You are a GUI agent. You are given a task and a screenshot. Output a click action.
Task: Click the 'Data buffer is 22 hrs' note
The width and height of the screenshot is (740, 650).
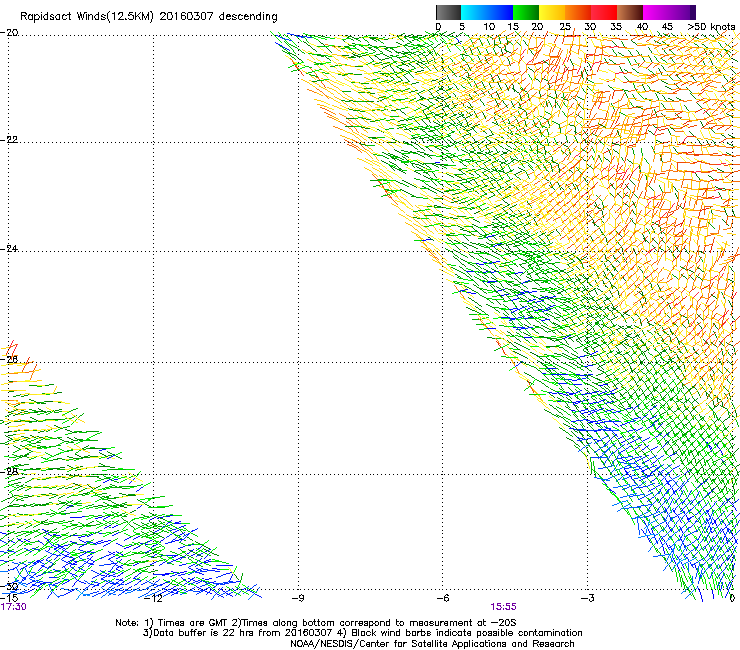point(204,633)
